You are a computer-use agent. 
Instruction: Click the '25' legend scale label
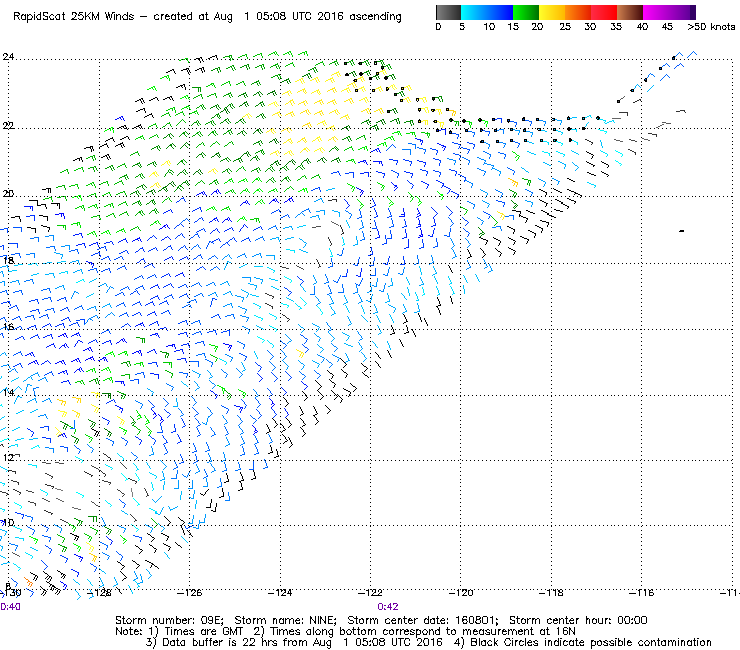tap(564, 27)
